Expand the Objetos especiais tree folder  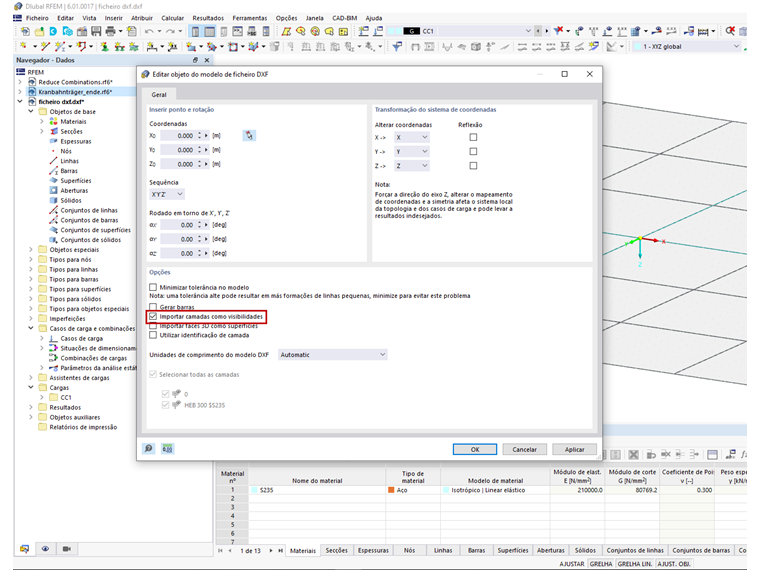(x=31, y=250)
